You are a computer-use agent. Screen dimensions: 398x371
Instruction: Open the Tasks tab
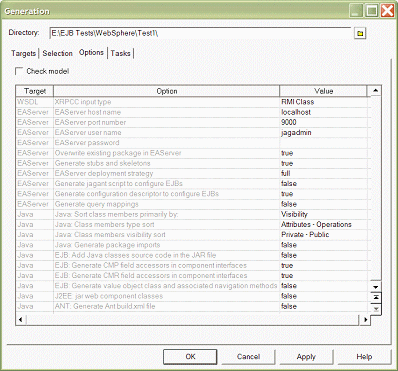pyautogui.click(x=120, y=53)
